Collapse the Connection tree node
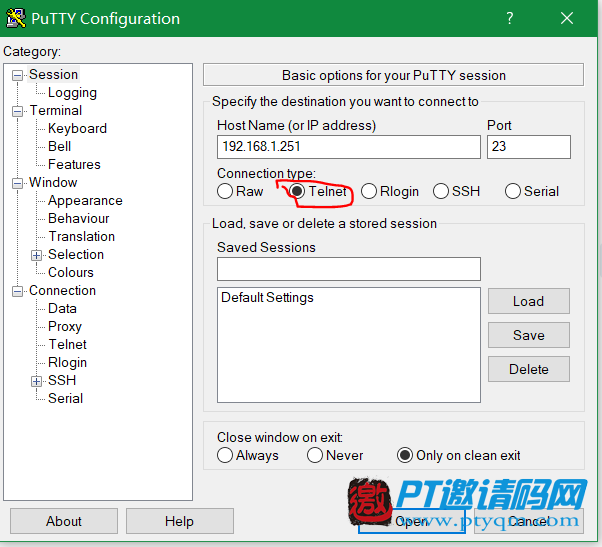602x547 pixels. 17,291
